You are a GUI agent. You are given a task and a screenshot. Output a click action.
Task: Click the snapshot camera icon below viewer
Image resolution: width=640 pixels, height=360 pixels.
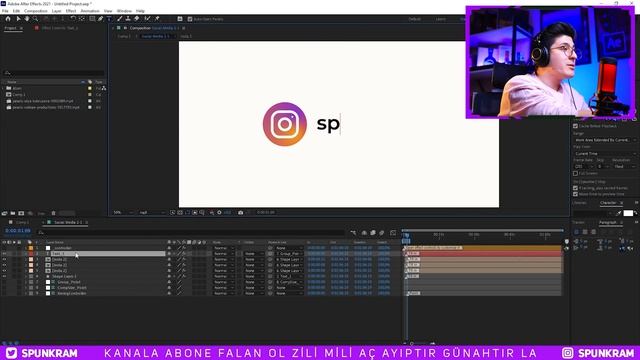[240, 213]
